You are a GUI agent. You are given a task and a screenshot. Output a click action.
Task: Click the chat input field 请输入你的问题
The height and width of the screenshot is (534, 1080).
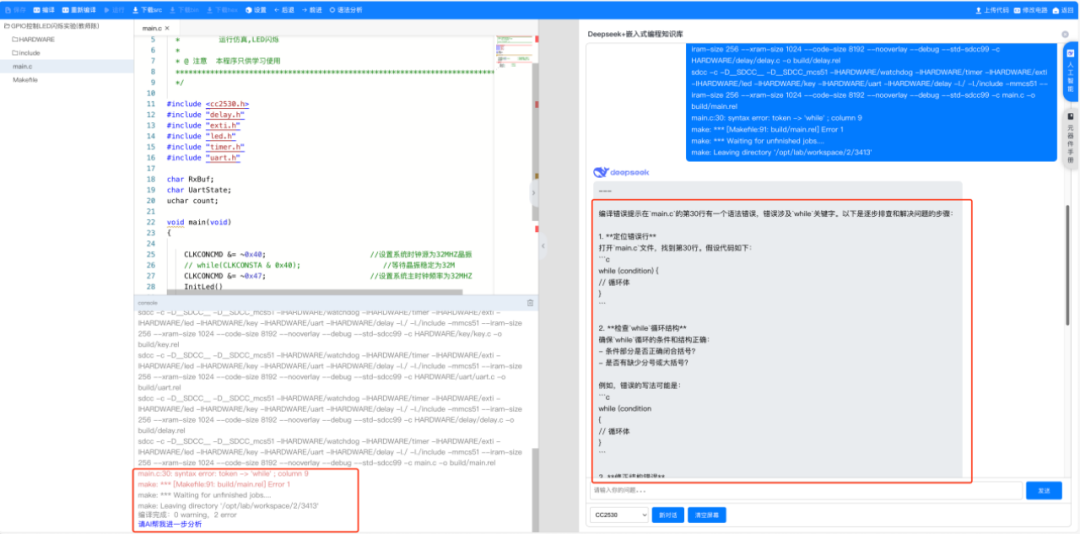pos(805,491)
